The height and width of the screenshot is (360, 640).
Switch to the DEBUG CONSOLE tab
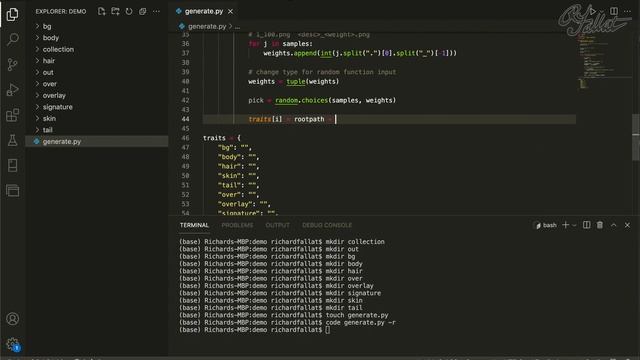click(x=327, y=225)
